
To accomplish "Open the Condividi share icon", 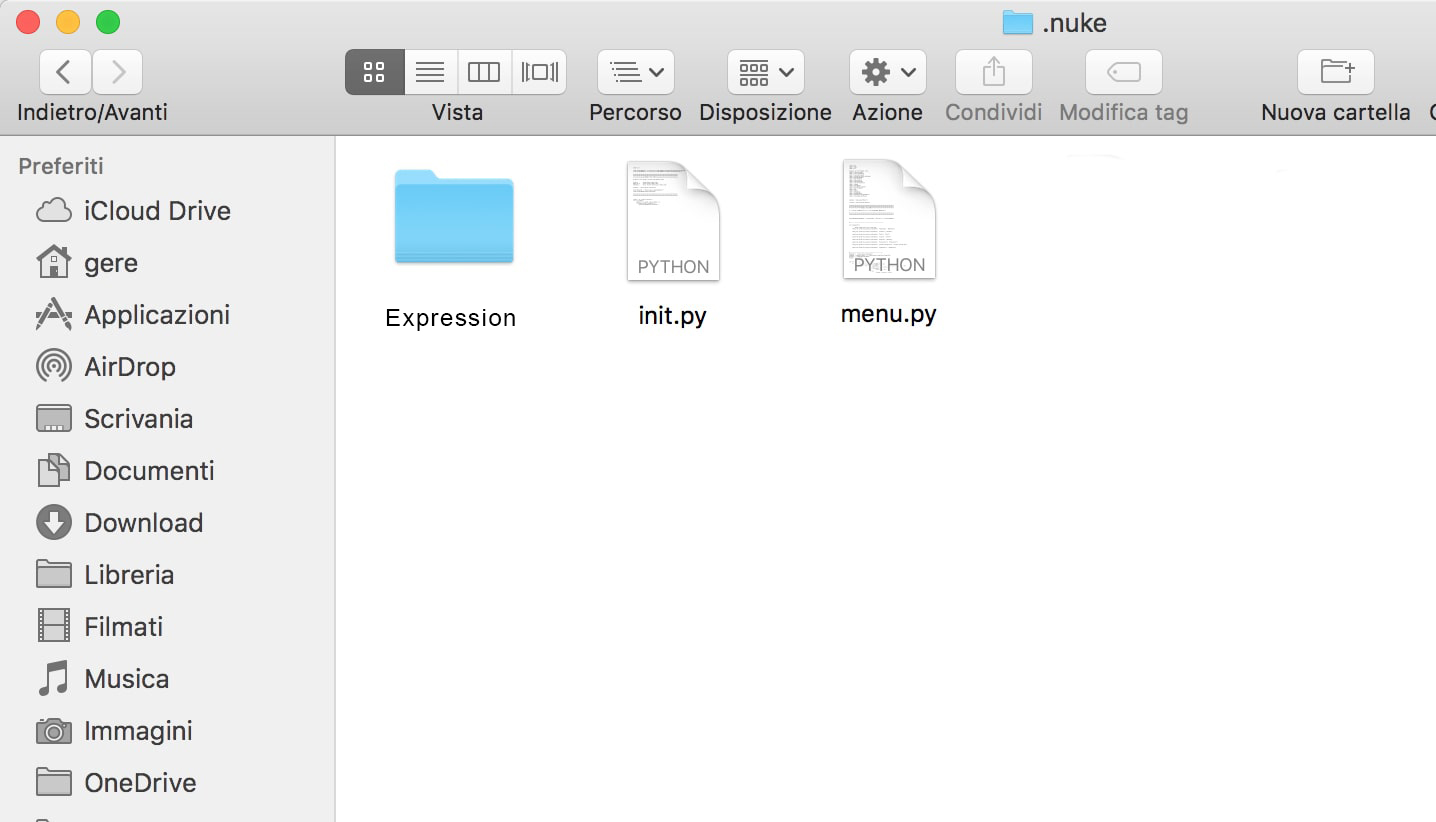I will (992, 71).
